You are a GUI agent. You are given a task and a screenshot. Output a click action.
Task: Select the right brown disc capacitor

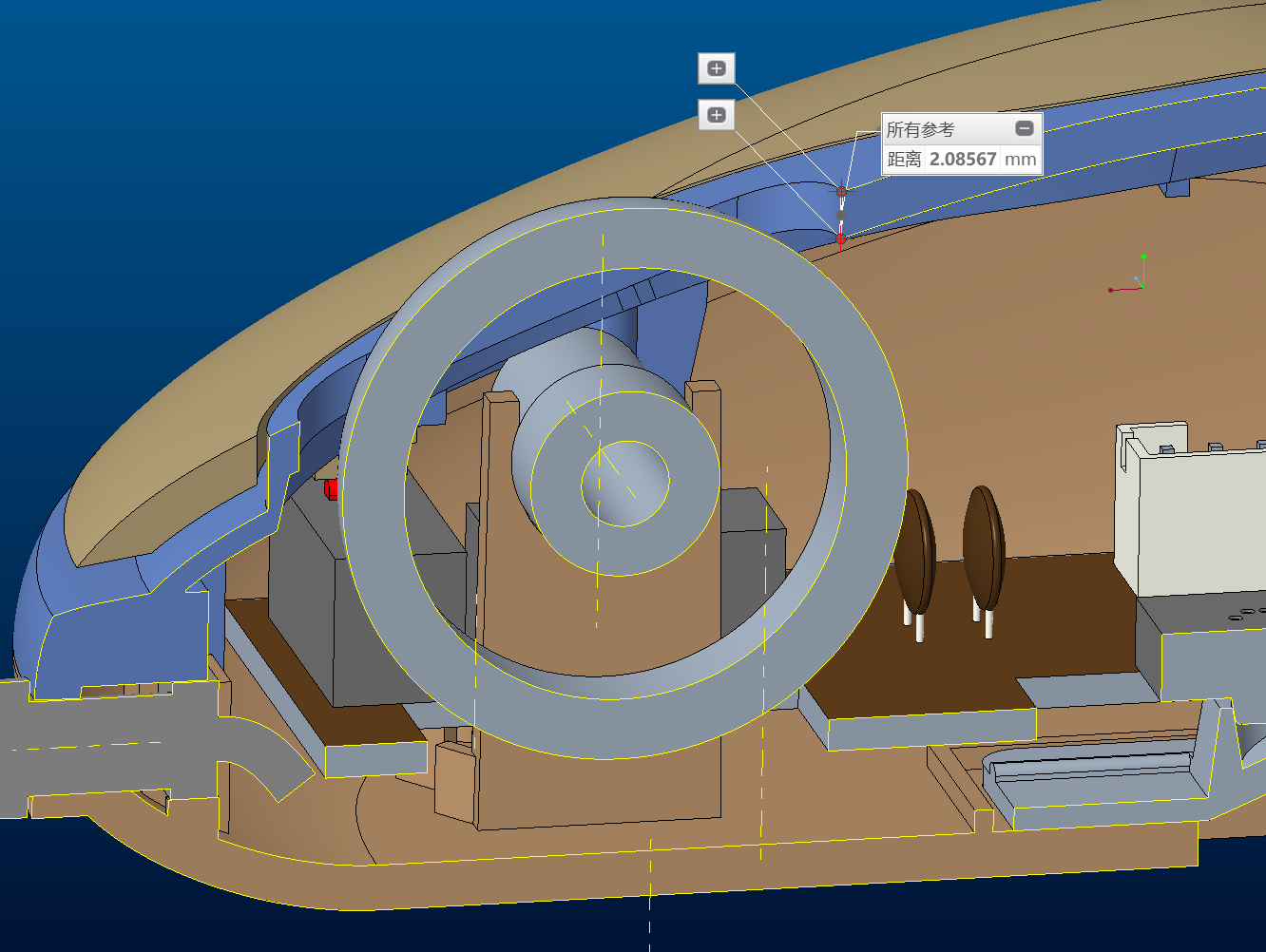click(984, 548)
